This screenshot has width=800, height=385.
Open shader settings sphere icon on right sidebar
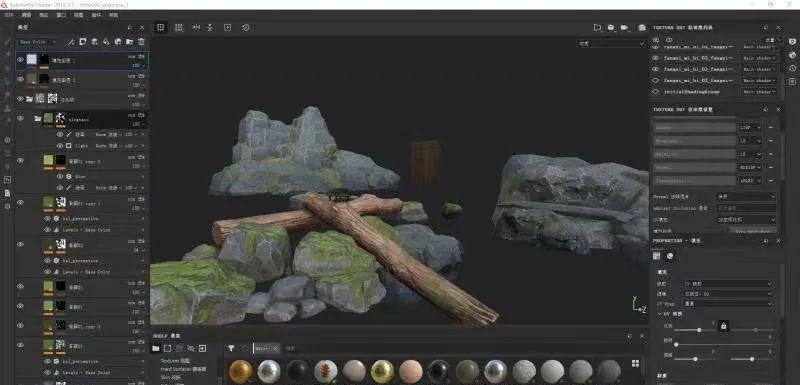[792, 55]
